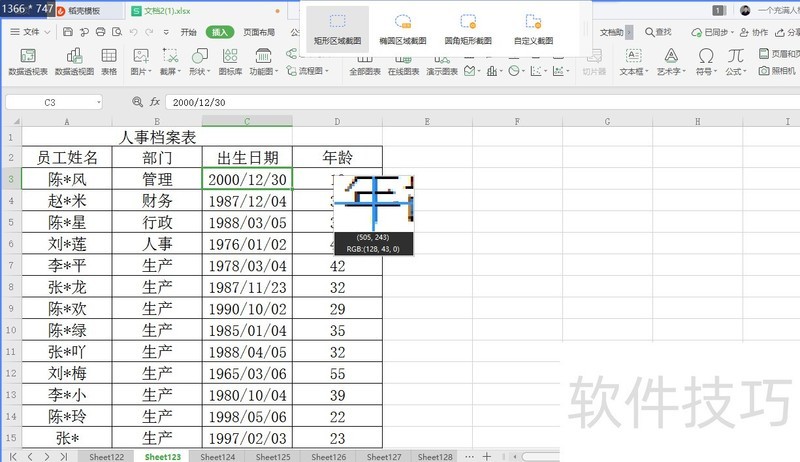Click the save icon in quick toolbar
The width and height of the screenshot is (800, 462).
point(67,32)
